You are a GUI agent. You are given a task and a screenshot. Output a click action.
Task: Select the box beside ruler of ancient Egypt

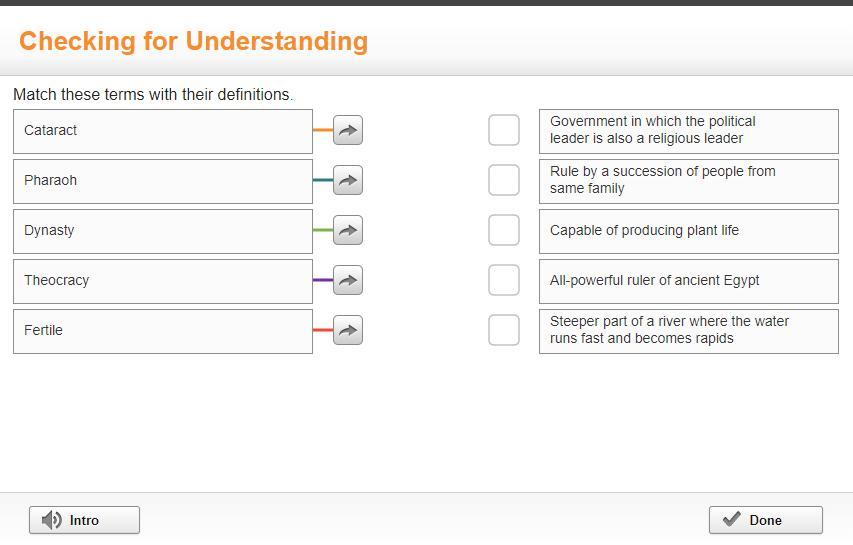504,280
